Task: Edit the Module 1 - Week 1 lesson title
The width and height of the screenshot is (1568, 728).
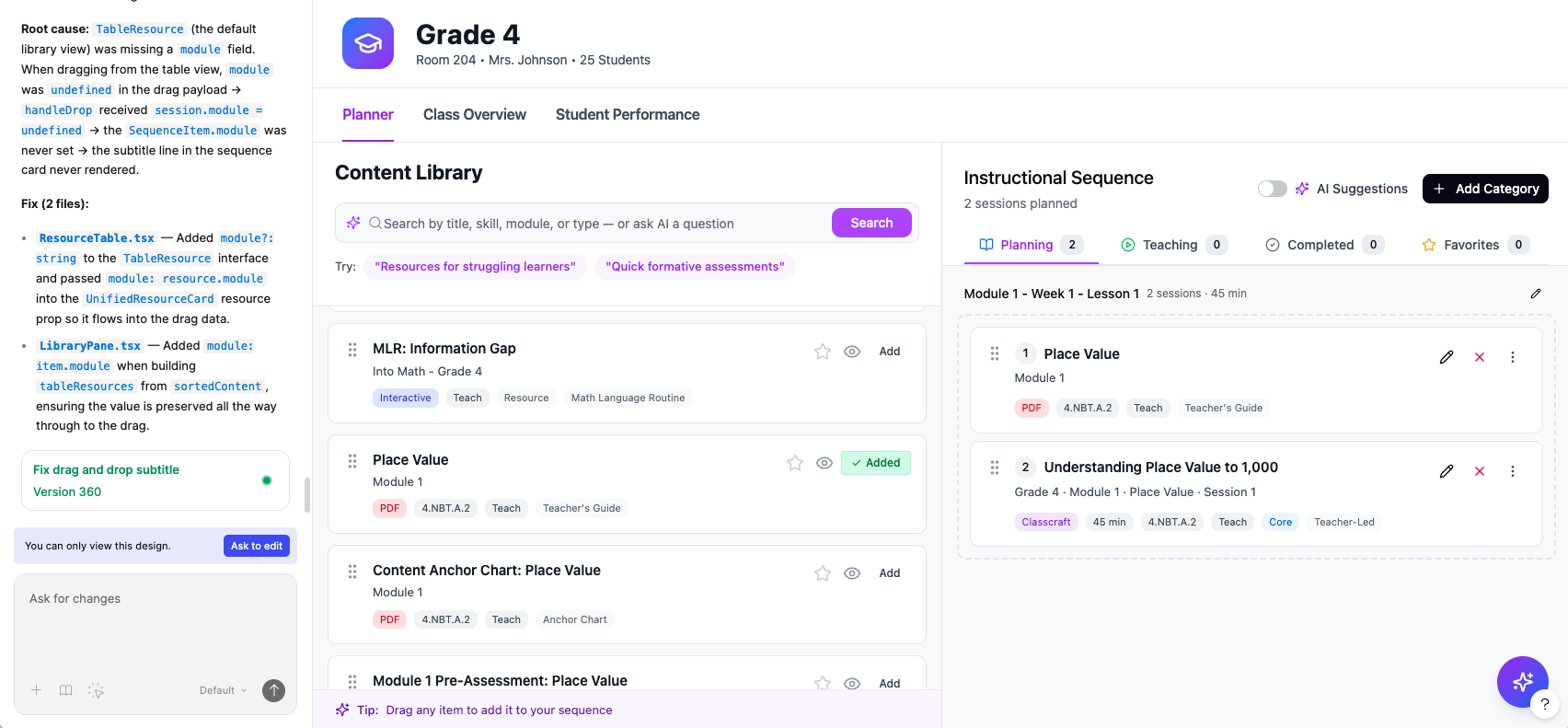Action: coord(1536,294)
